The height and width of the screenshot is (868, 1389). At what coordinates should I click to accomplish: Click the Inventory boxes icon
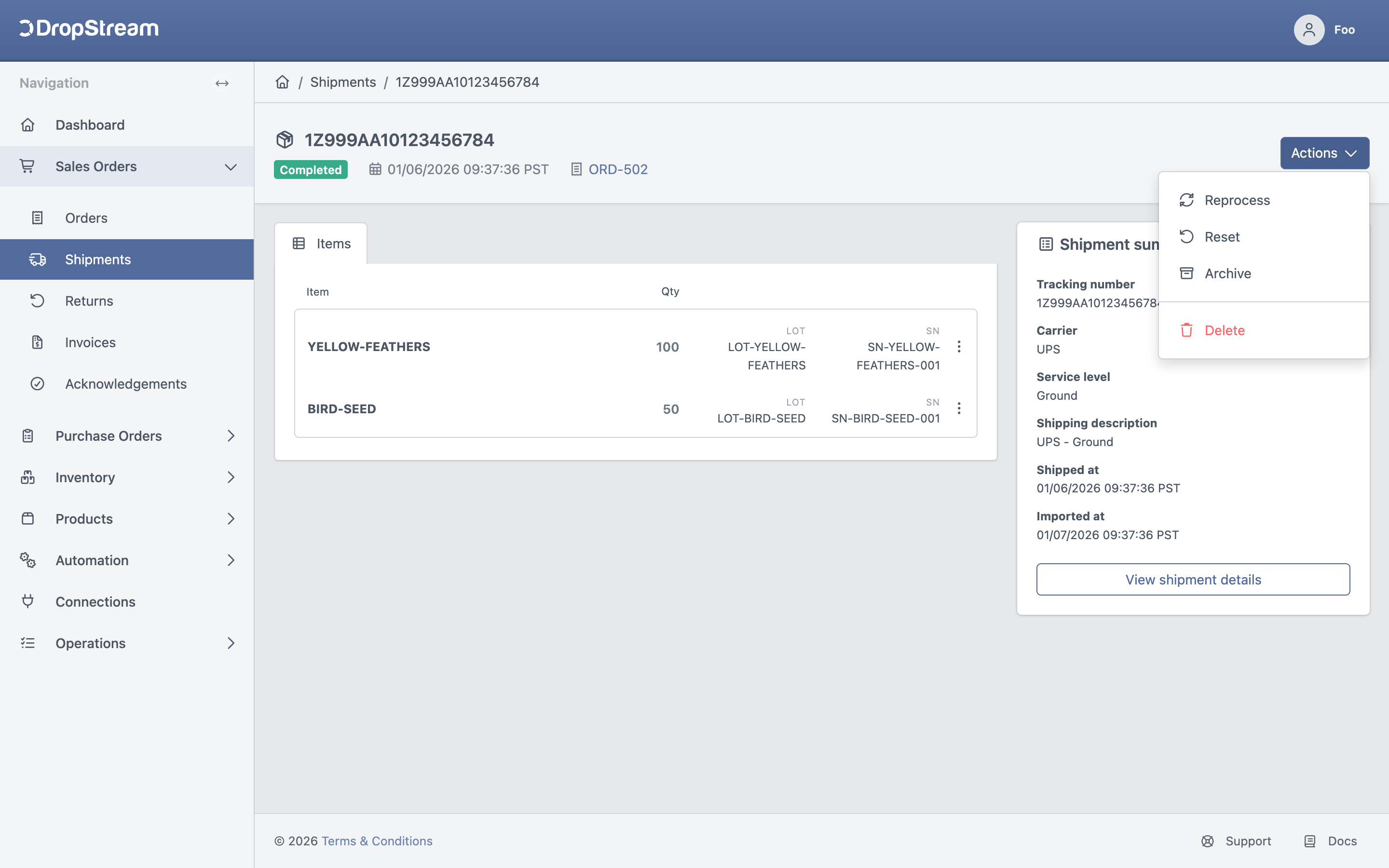[x=27, y=477]
